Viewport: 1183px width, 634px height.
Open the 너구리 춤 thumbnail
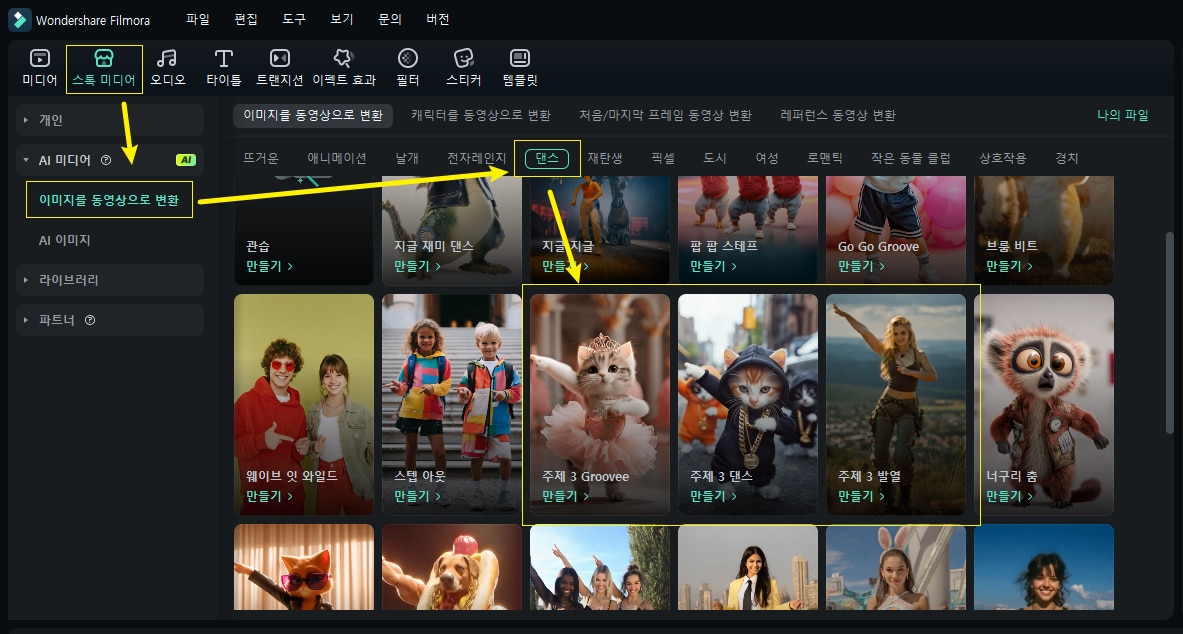pyautogui.click(x=1043, y=405)
